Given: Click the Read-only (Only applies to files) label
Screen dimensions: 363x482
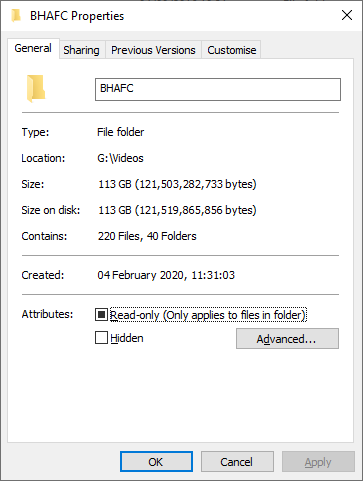Looking at the screenshot, I should pos(208,315).
